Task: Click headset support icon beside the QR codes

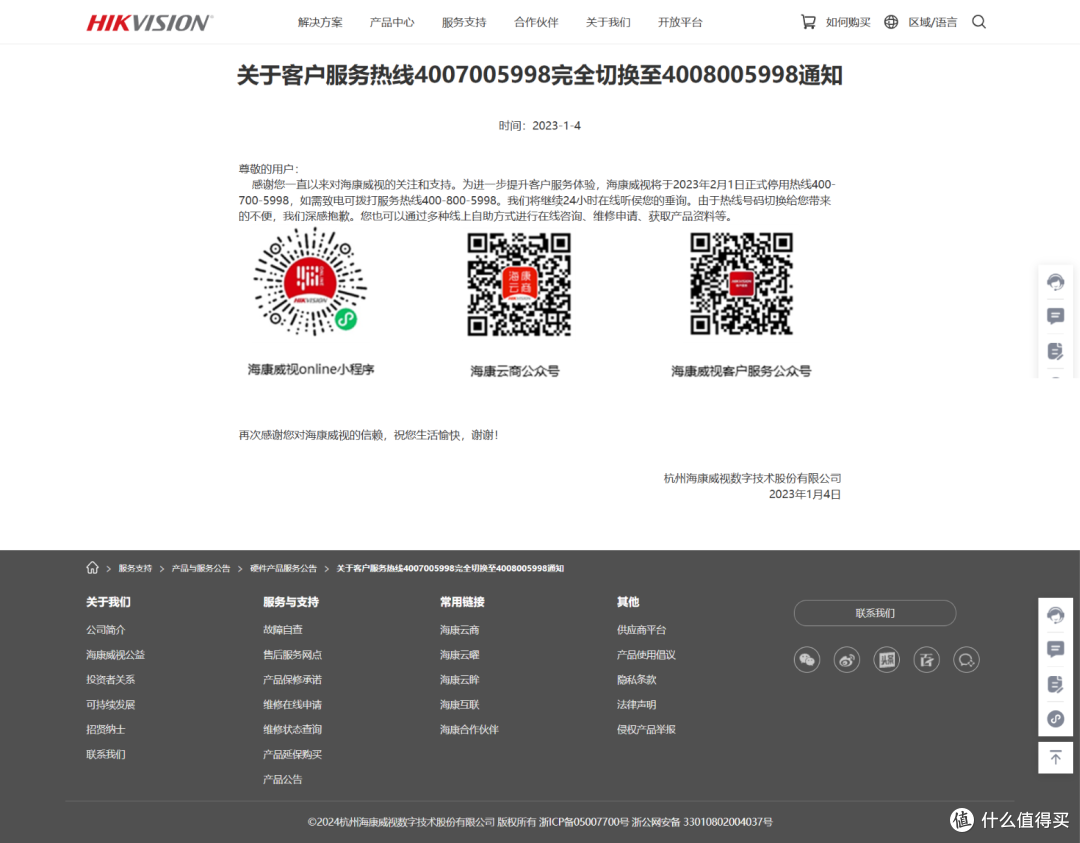Action: tap(1055, 282)
